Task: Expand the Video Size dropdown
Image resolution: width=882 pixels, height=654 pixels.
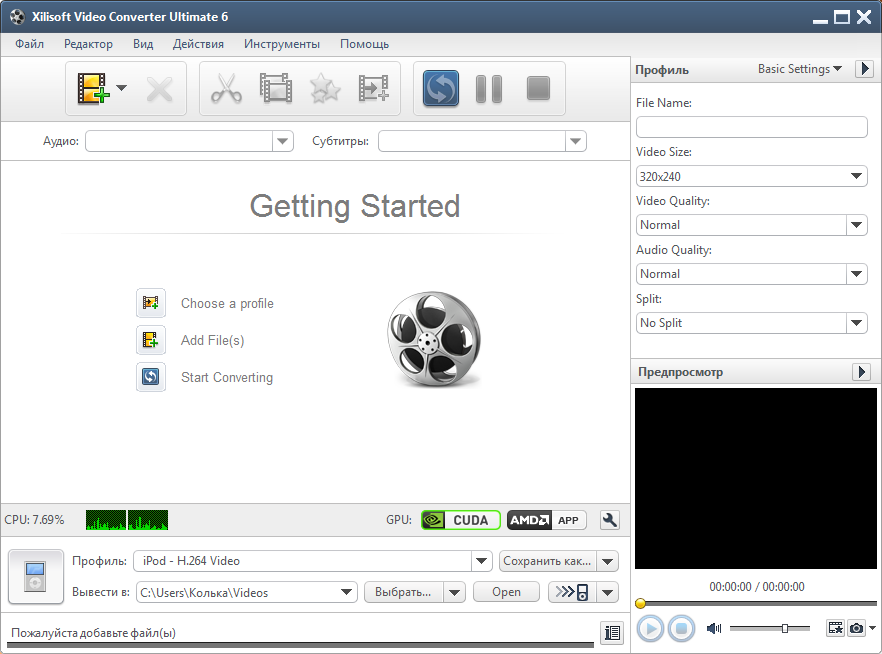Action: (857, 176)
